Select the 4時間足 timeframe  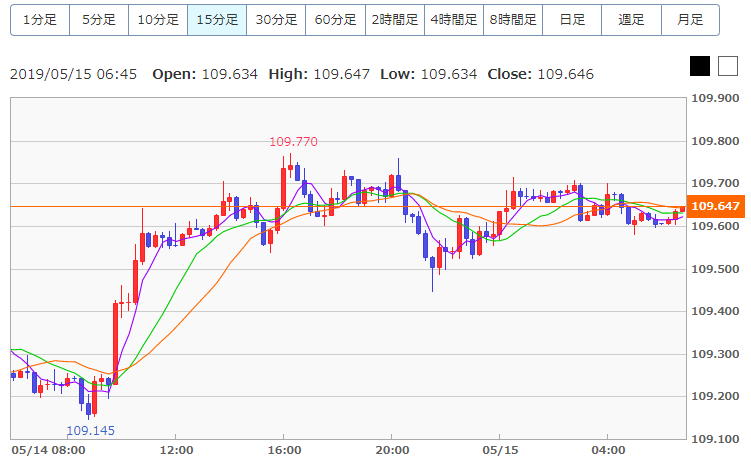coord(454,20)
